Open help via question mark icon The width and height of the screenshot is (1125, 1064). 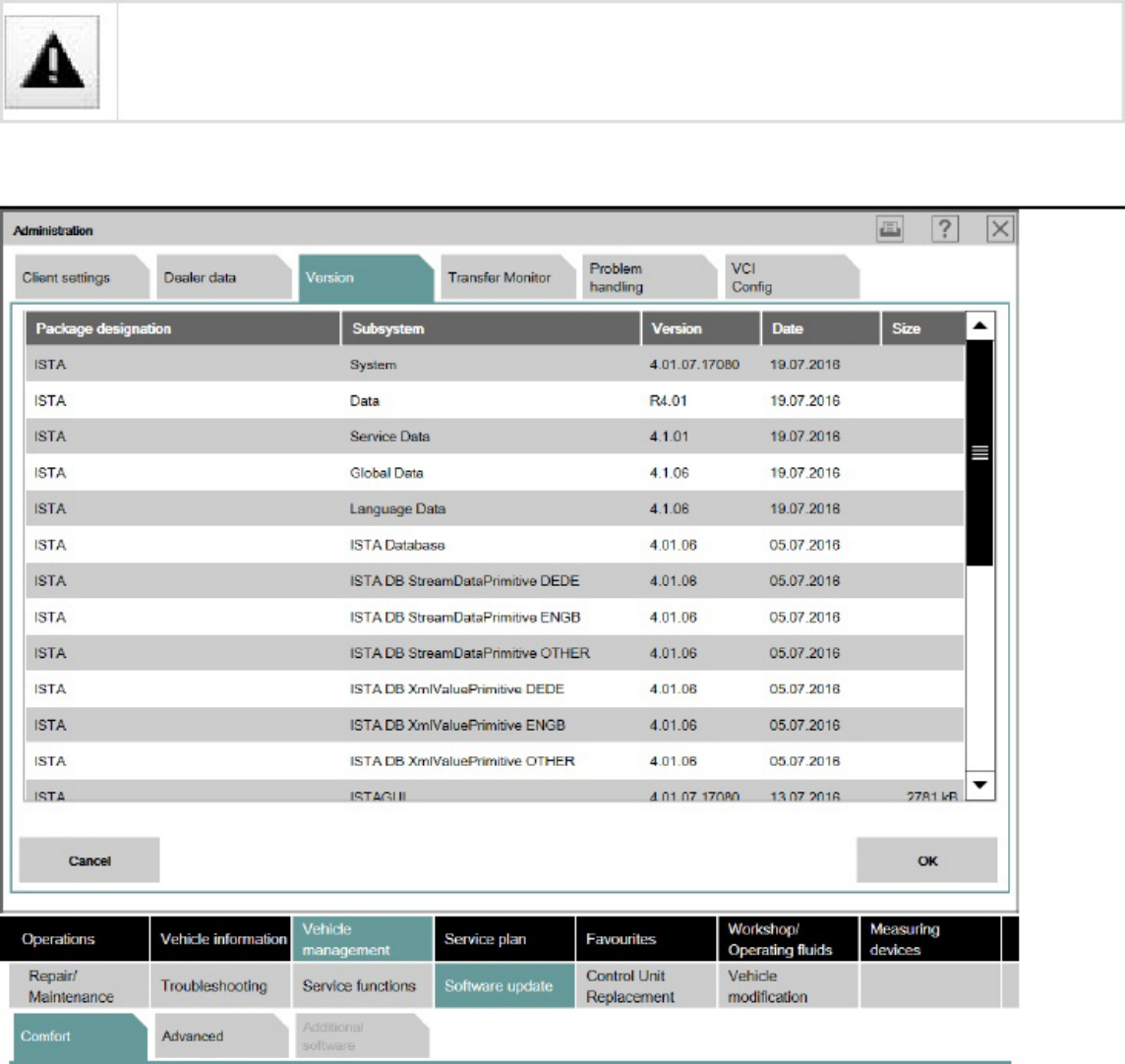[945, 229]
